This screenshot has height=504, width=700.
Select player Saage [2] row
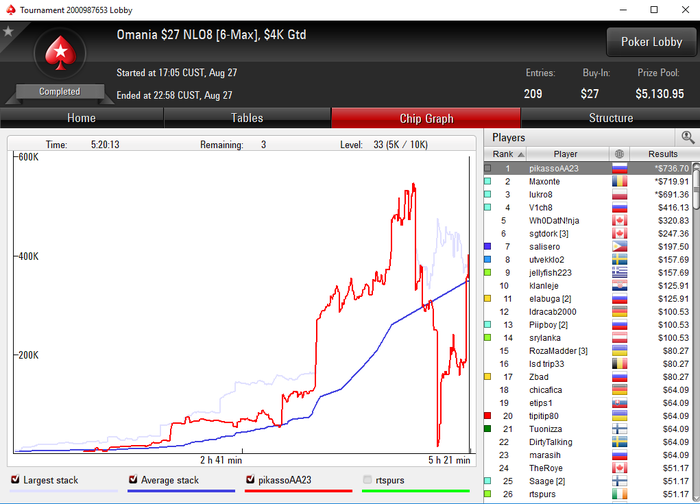point(588,481)
